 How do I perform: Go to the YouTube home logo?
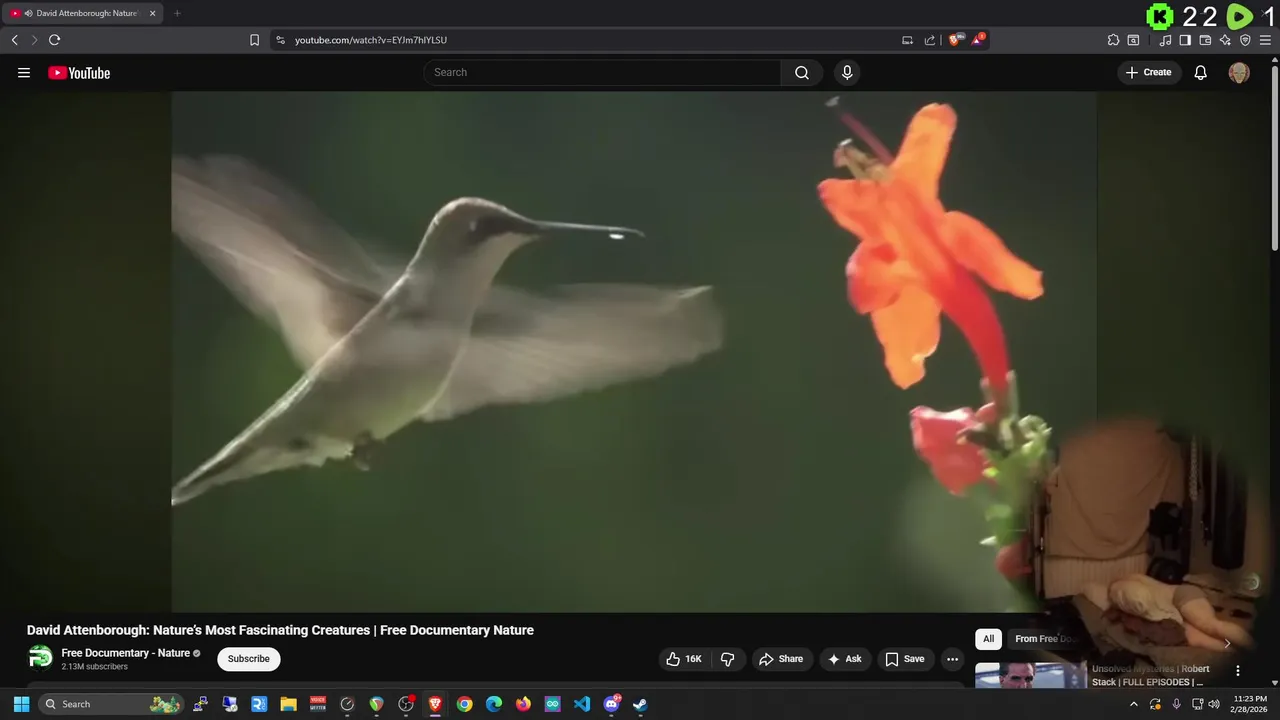(79, 73)
